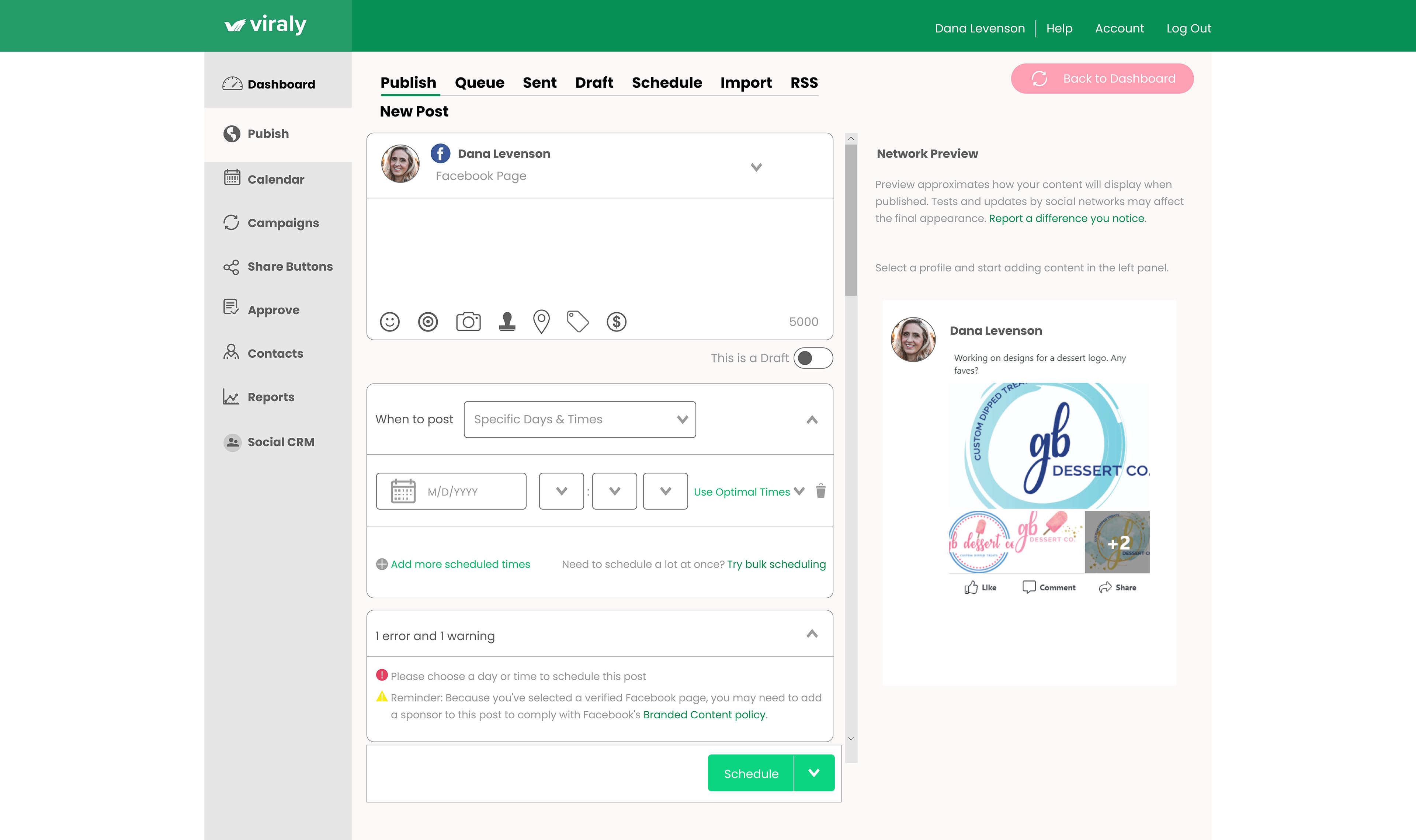1416x840 pixels.
Task: Open Share Buttons in the sidebar
Action: coord(278,267)
